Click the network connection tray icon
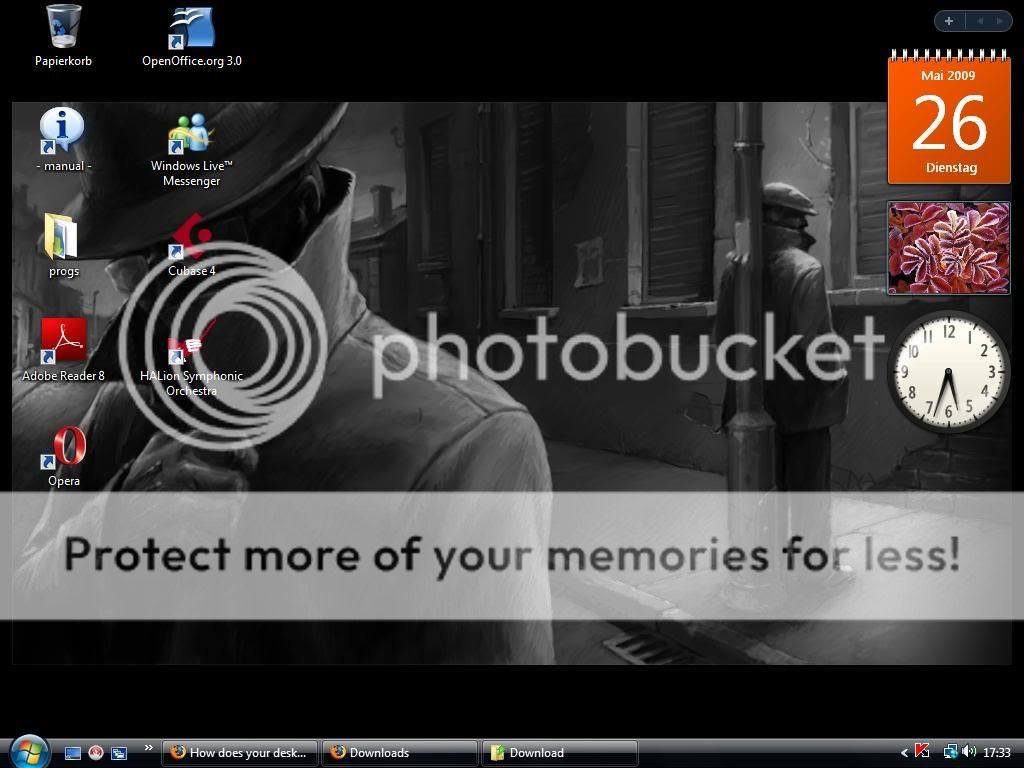 pos(950,752)
